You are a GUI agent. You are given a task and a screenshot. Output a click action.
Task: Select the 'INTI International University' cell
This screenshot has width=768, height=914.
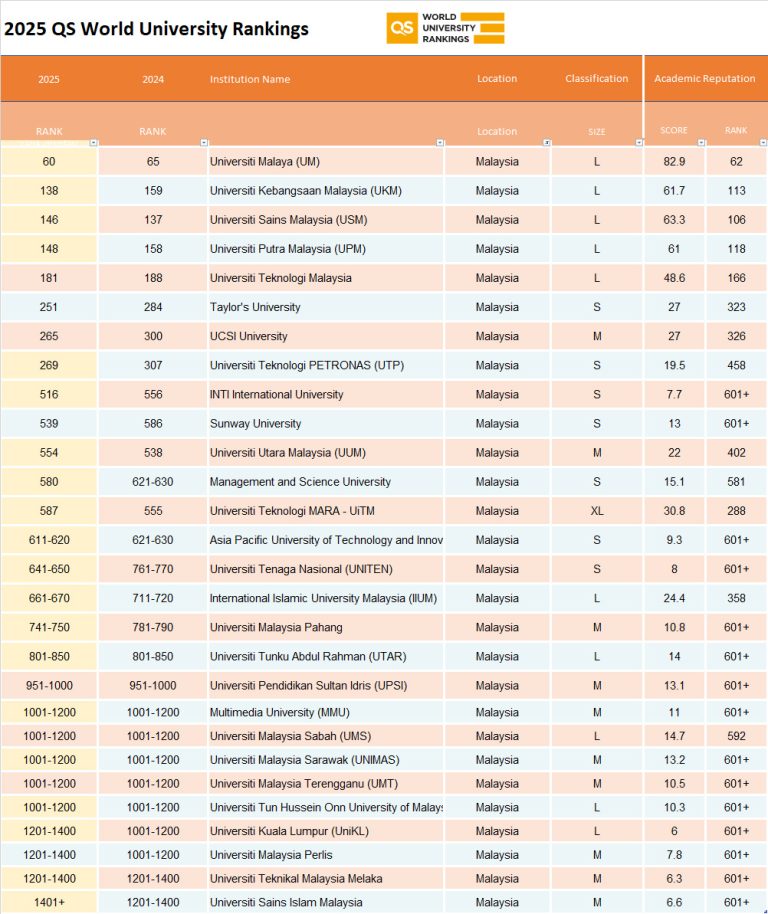[326, 395]
